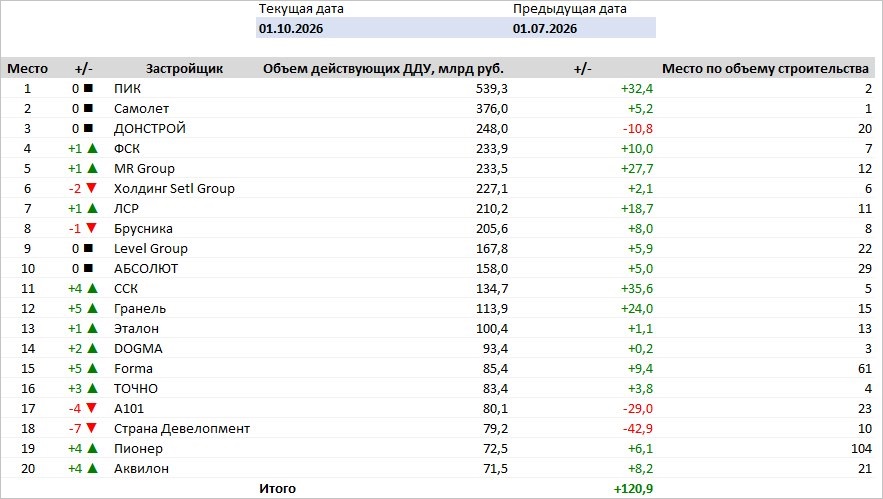This screenshot has width=883, height=499.
Task: Click the red down arrow in Страна Девелопмент row
Action: click(91, 428)
